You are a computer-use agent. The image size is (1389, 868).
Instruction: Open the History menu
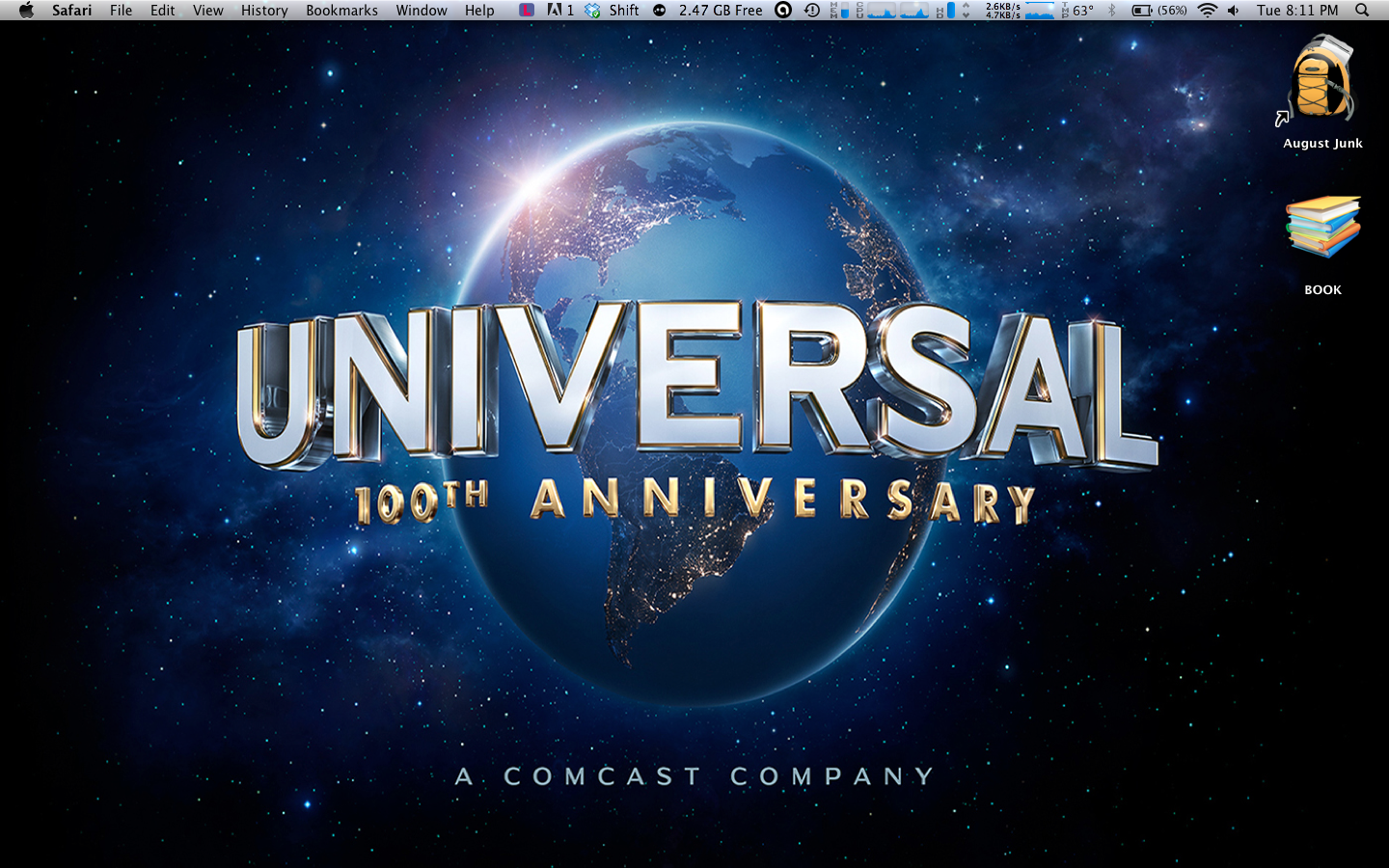pos(264,10)
